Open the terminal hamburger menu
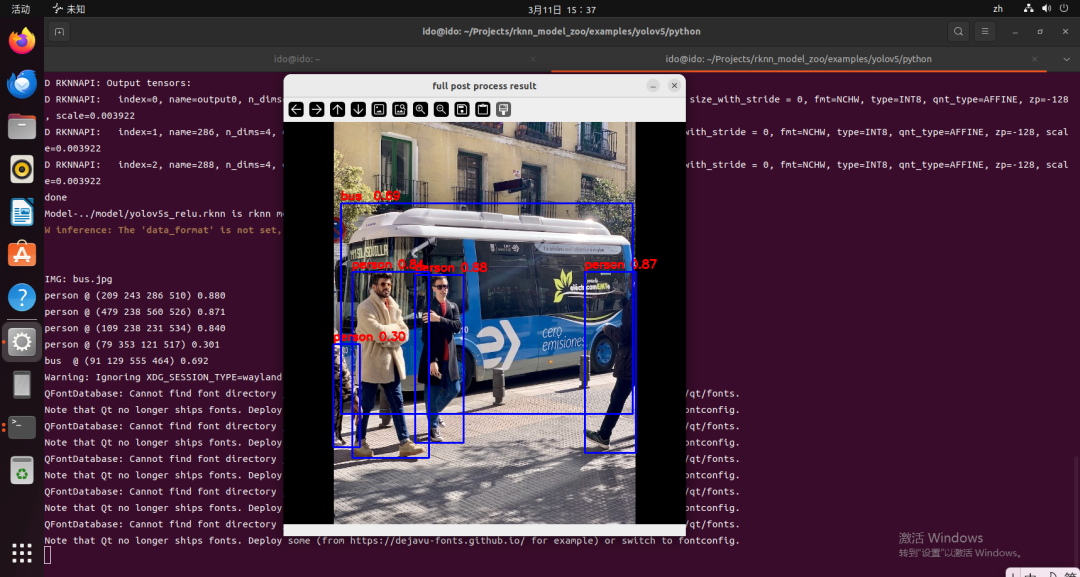Image resolution: width=1080 pixels, height=577 pixels. coord(985,32)
